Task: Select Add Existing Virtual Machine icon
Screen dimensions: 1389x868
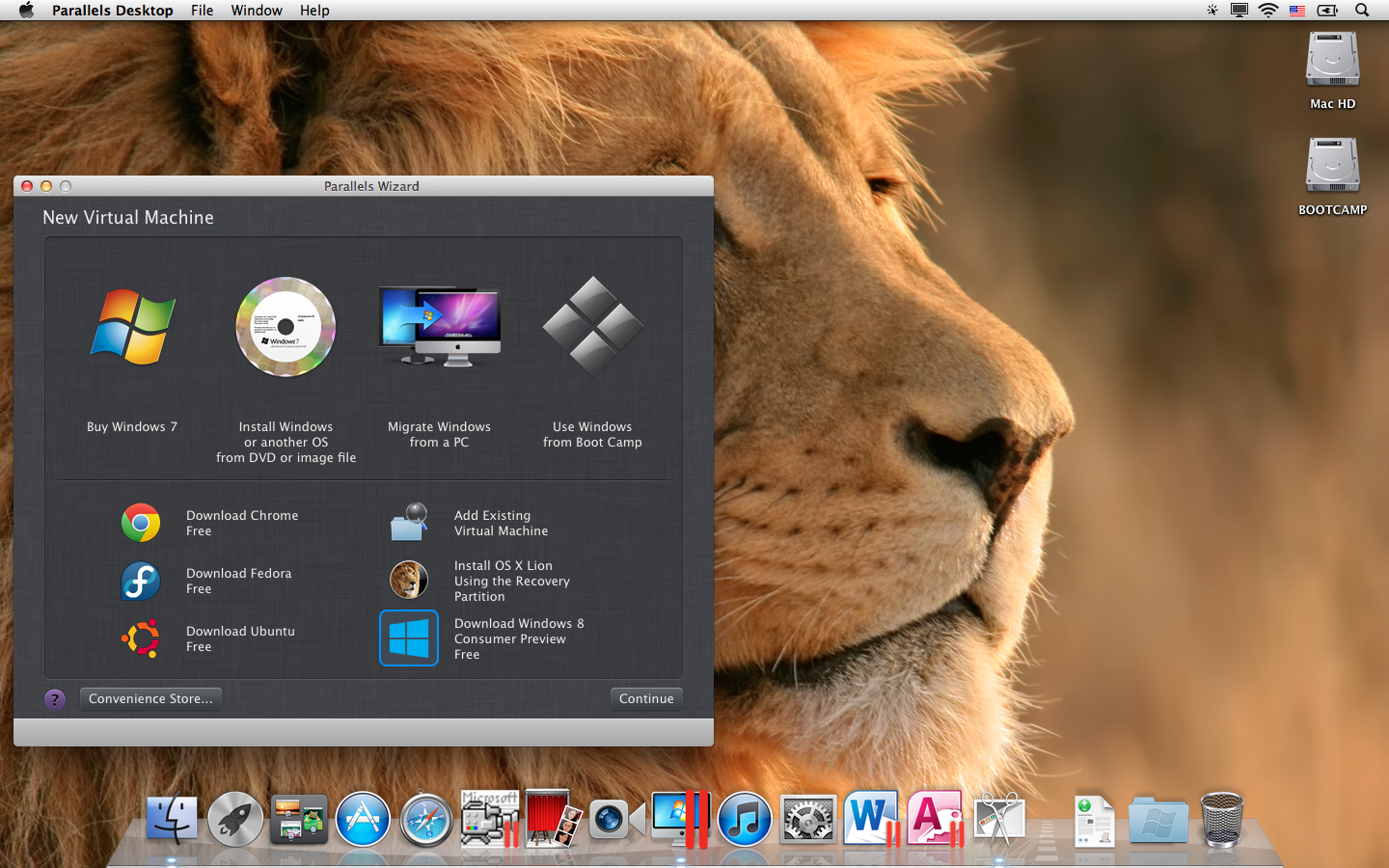Action: tap(409, 523)
